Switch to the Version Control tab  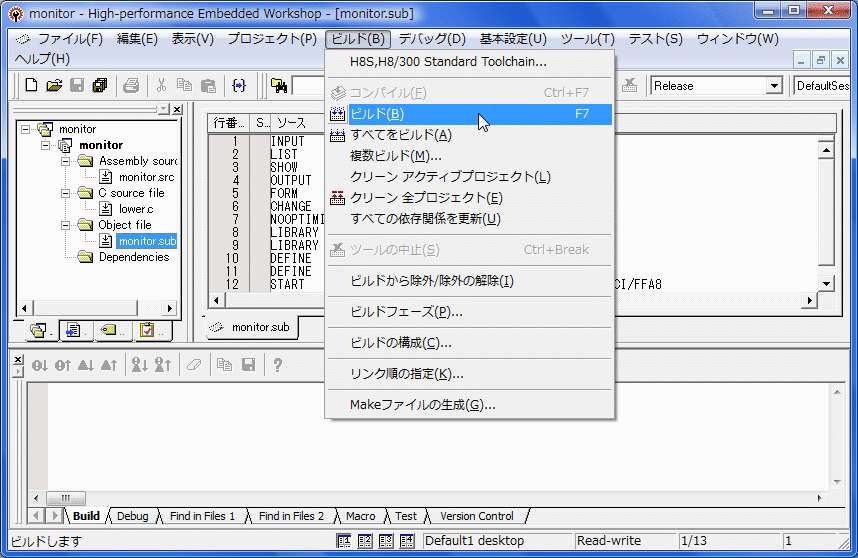[x=477, y=516]
